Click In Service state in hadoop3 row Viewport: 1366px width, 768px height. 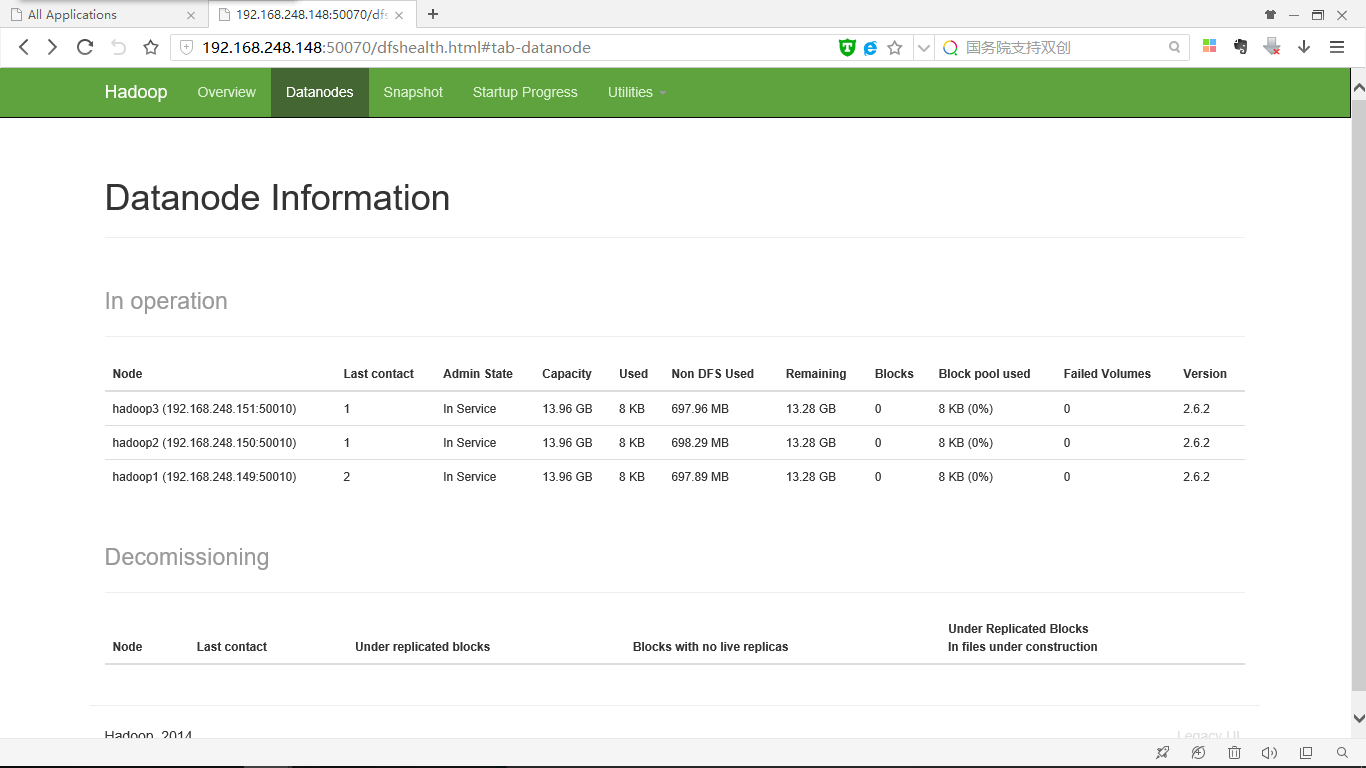(470, 409)
